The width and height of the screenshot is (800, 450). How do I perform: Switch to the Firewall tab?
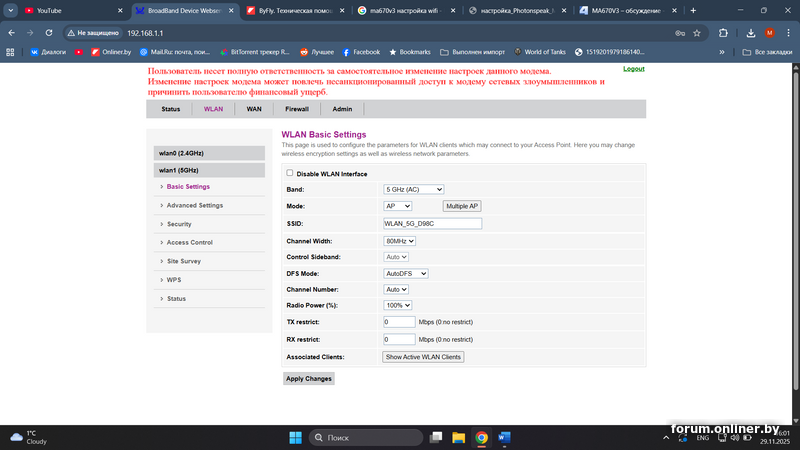click(x=297, y=109)
